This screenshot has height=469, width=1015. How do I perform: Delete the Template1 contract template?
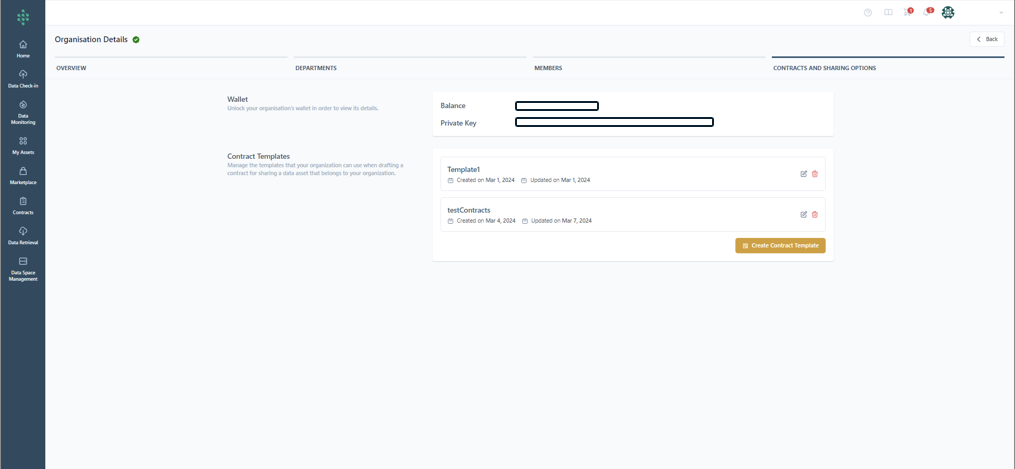[x=815, y=174]
